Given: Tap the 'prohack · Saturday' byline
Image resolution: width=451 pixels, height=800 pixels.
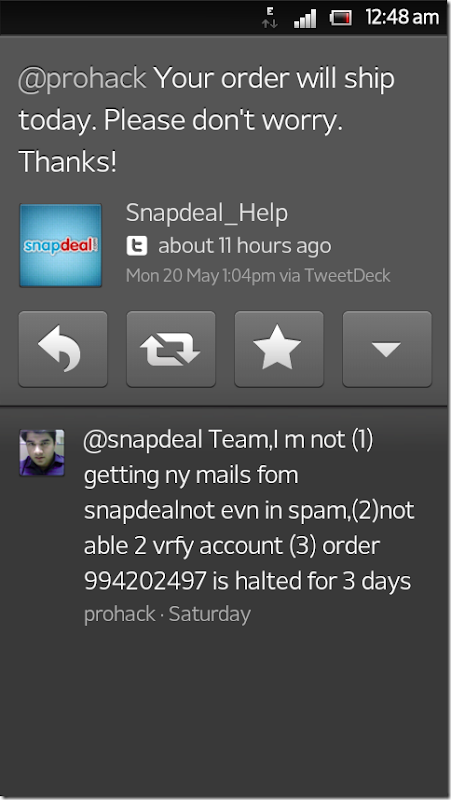Looking at the screenshot, I should pyautogui.click(x=167, y=614).
